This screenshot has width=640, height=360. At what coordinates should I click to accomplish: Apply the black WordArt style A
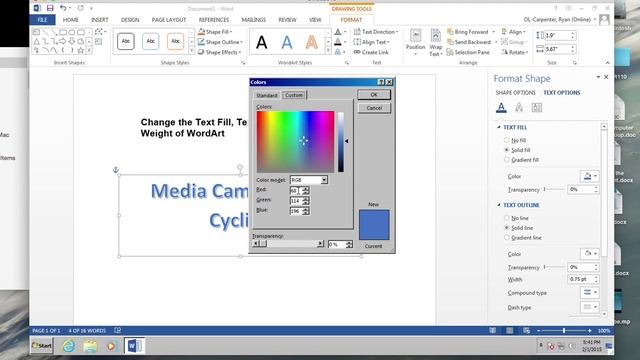[x=262, y=42]
